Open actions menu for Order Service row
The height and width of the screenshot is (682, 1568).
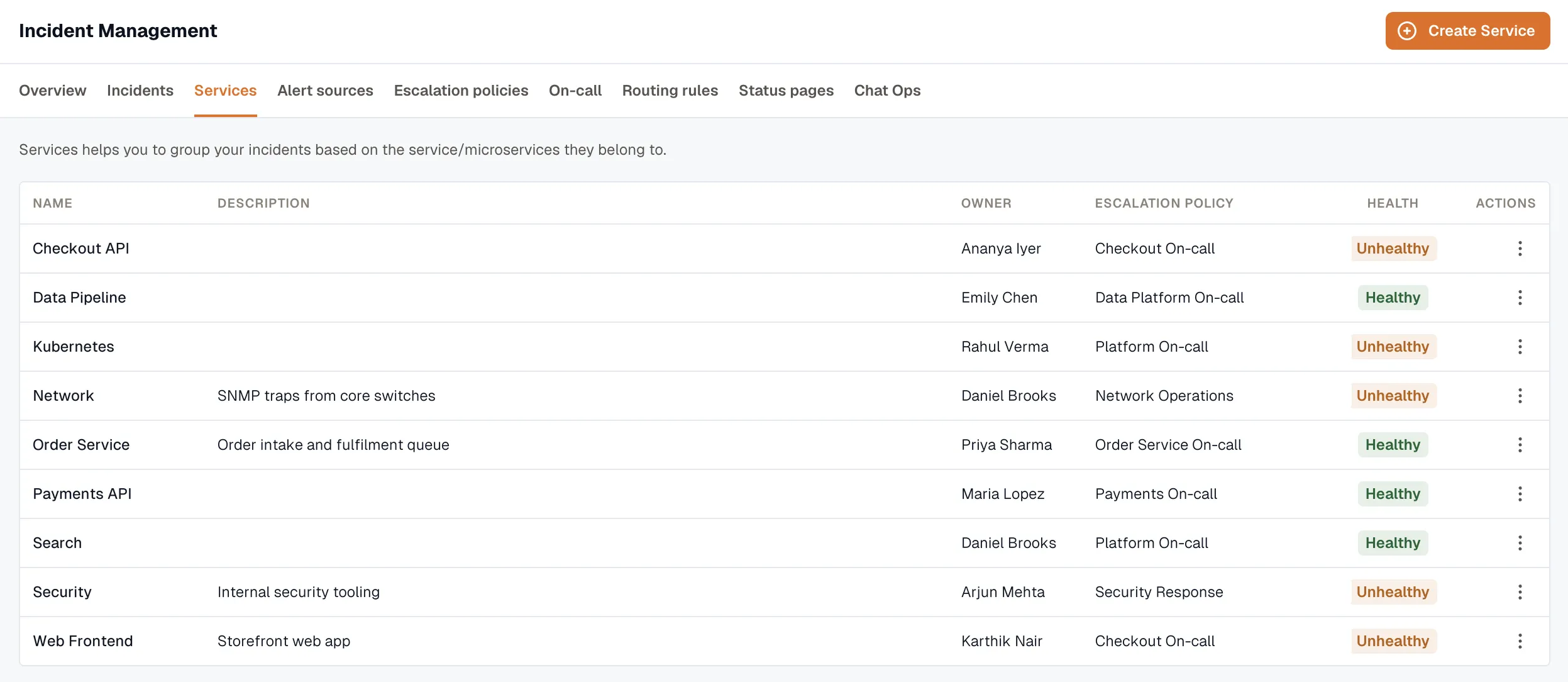(x=1520, y=445)
